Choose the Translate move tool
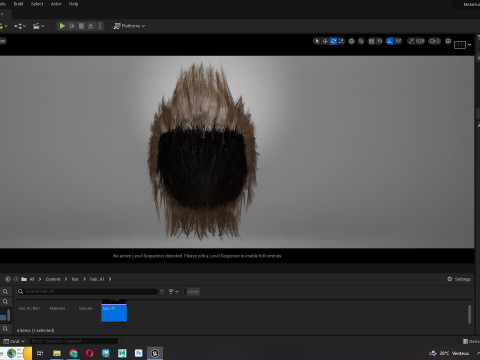The height and width of the screenshot is (360, 480). (325, 41)
